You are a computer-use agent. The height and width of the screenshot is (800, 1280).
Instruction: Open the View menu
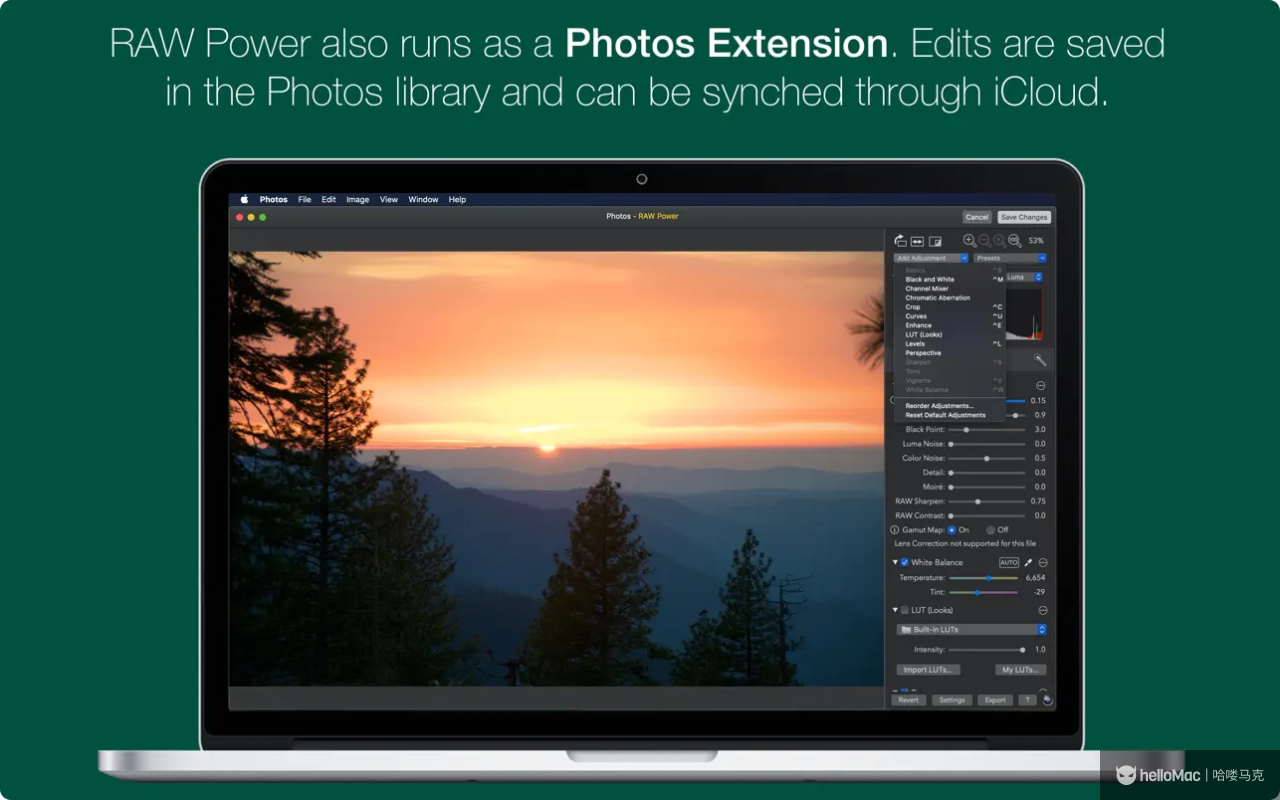(389, 200)
